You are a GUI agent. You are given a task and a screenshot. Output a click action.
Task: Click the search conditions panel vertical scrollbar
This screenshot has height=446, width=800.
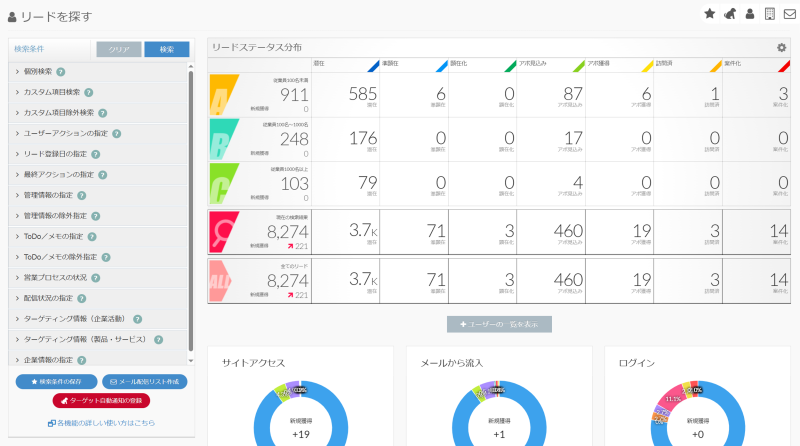(191, 211)
